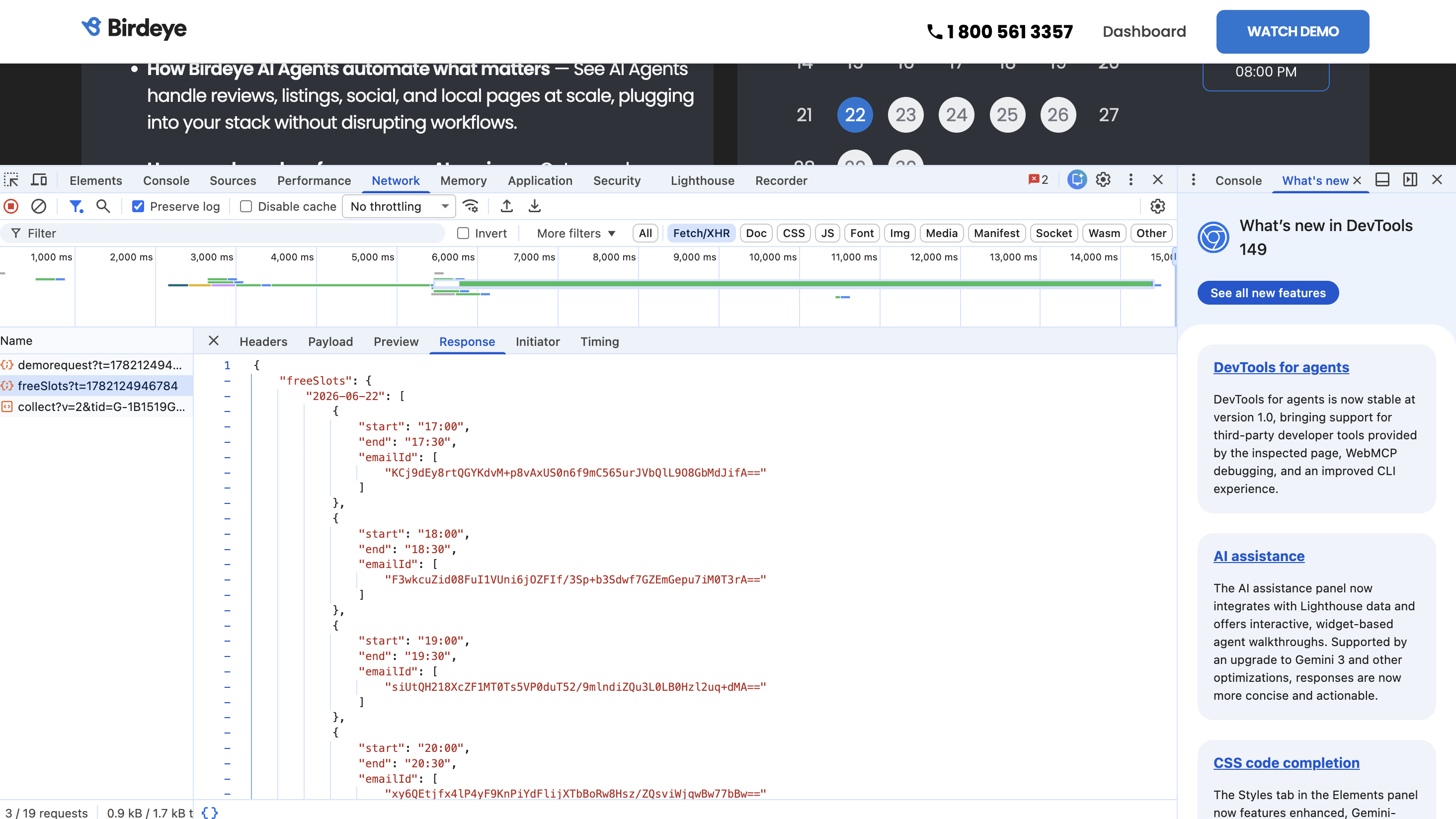Expand the More filters dropdown
1456x819 pixels.
[x=576, y=234]
